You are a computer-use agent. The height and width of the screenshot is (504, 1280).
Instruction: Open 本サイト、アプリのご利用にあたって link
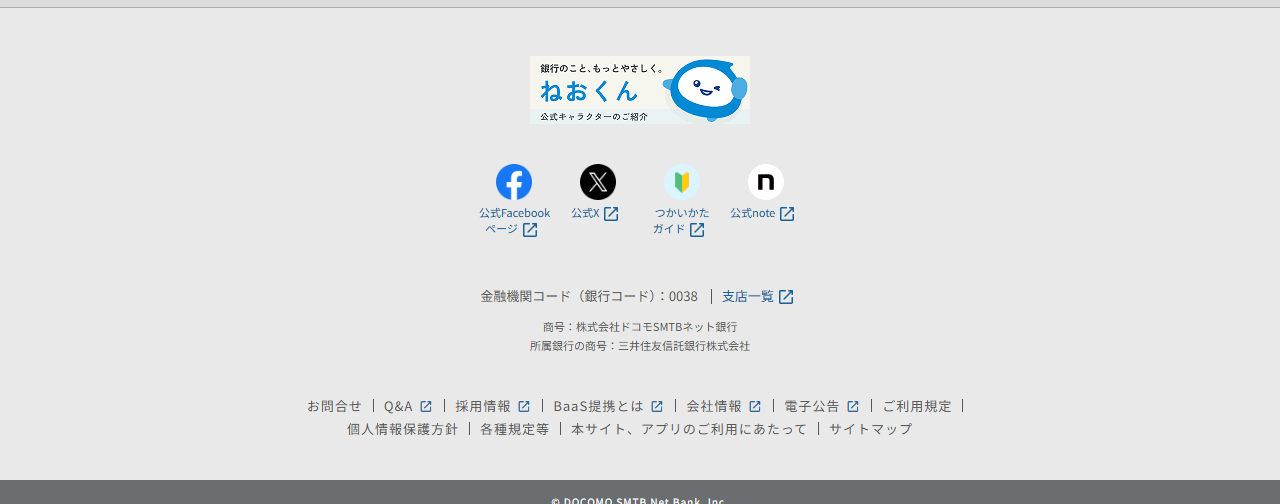coord(689,429)
